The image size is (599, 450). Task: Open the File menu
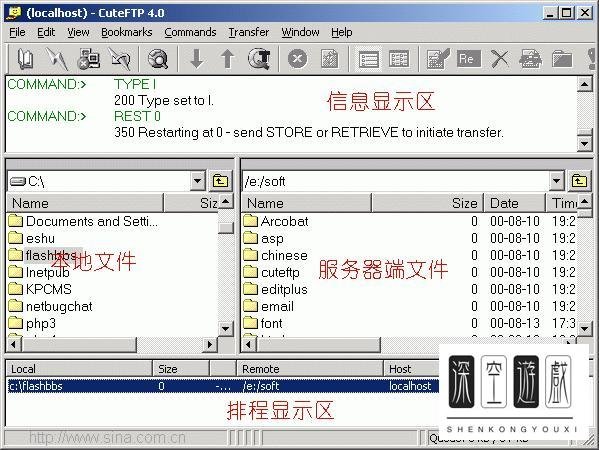[17, 32]
